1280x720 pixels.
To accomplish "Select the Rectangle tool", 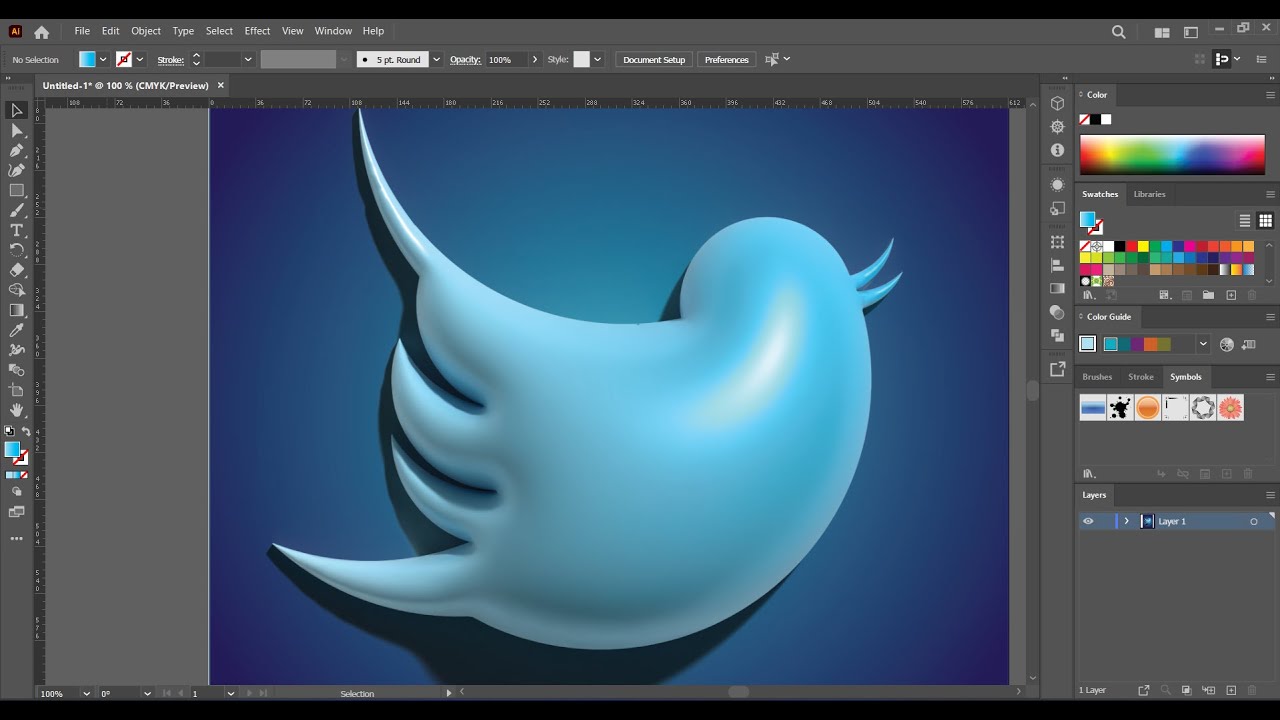I will (17, 190).
